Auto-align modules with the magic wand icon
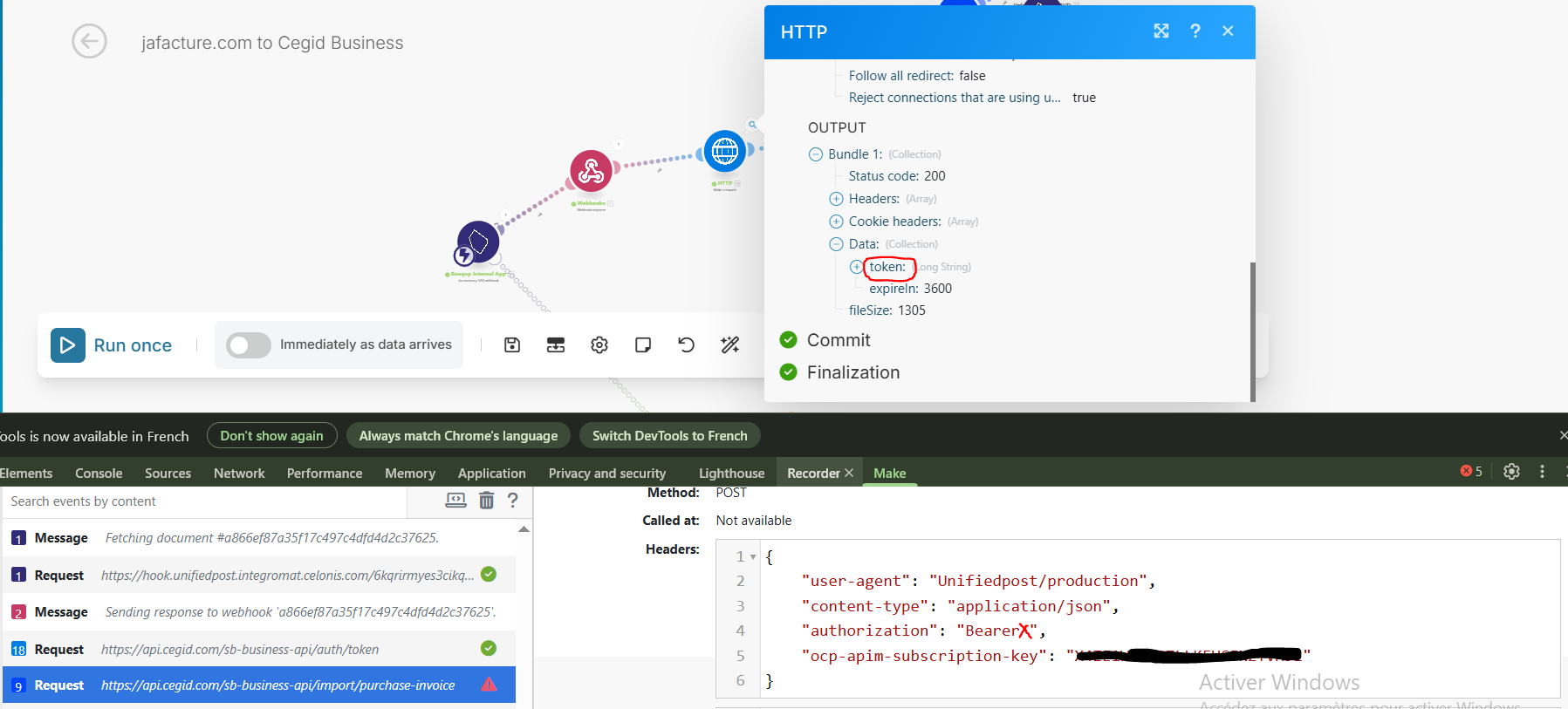This screenshot has width=1568, height=709. click(730, 345)
